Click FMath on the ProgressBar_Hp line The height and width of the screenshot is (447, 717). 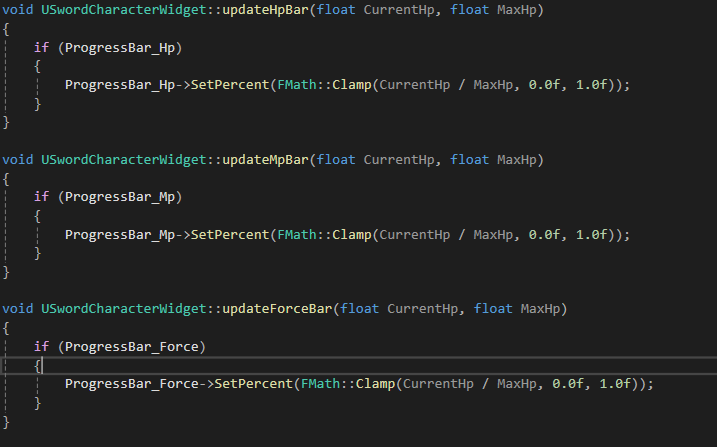297,85
